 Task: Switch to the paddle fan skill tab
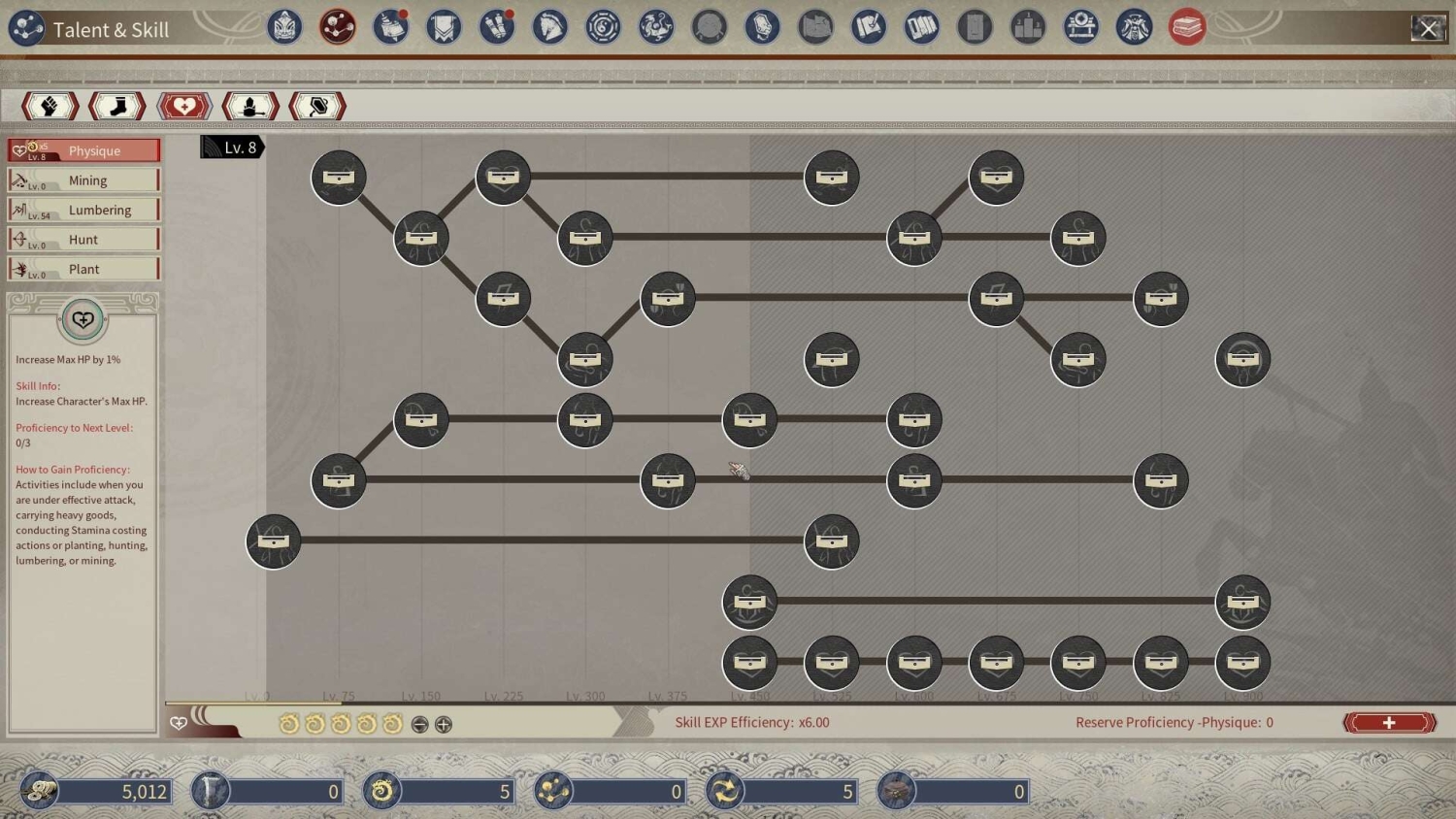pos(317,106)
